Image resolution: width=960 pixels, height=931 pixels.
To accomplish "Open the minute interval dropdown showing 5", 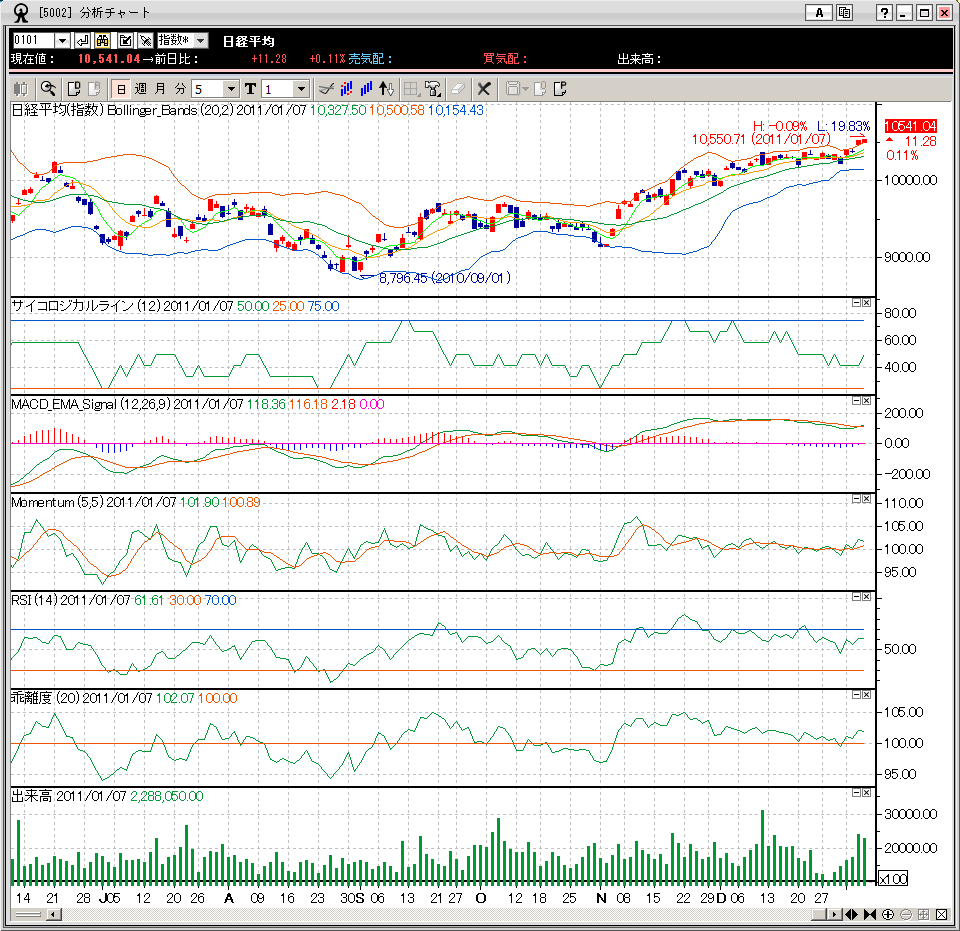I will (x=231, y=89).
